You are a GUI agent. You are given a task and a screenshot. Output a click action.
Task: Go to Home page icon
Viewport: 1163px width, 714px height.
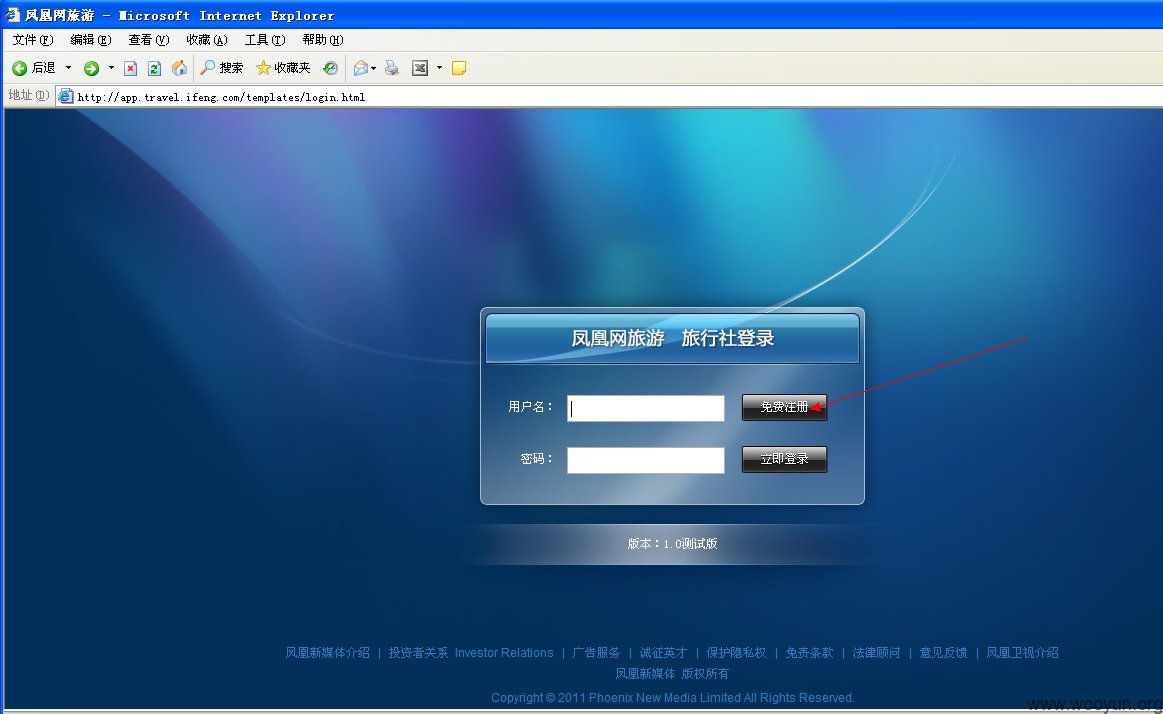(179, 68)
